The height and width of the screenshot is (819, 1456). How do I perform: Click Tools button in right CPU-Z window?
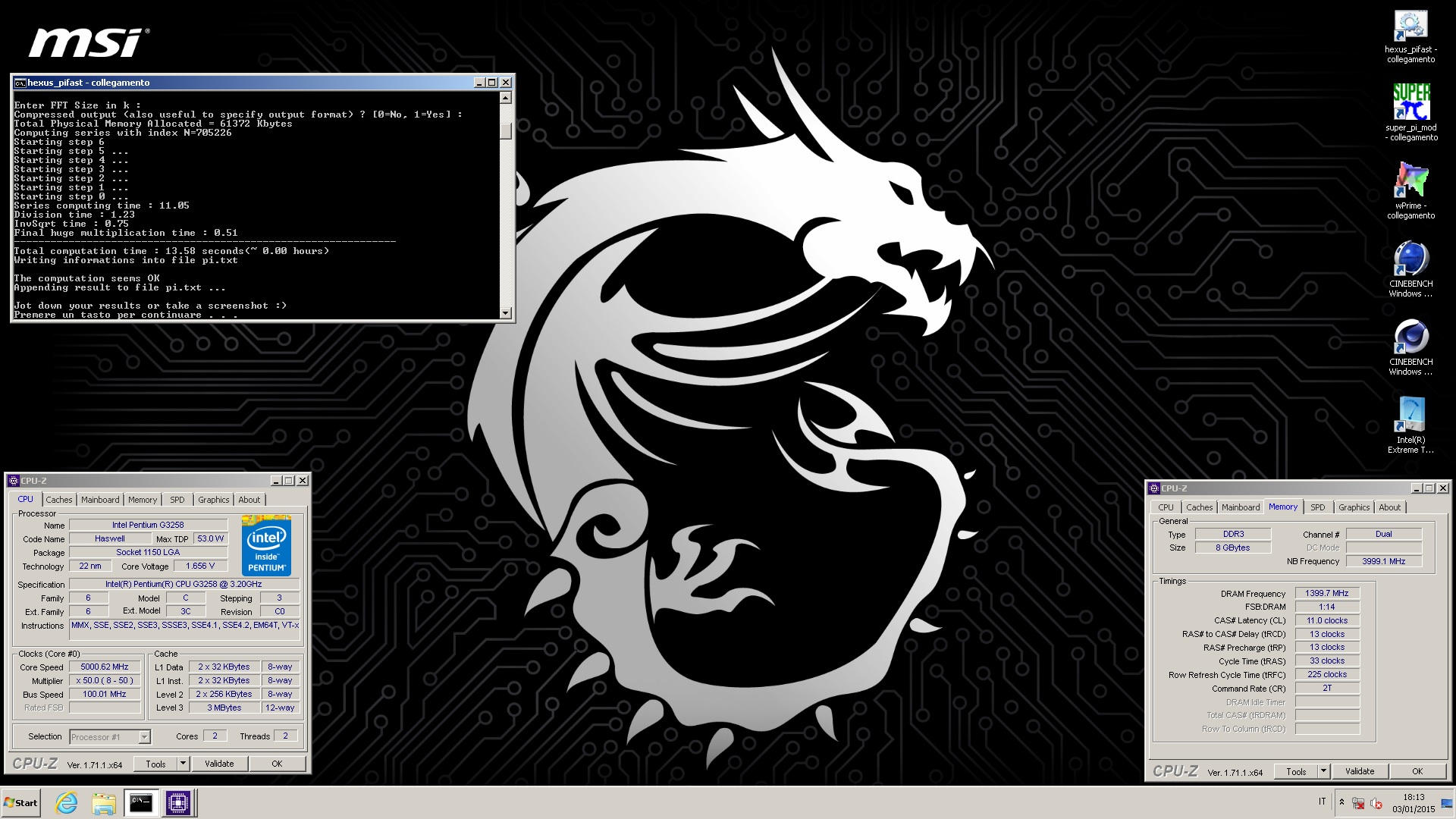(x=1296, y=771)
